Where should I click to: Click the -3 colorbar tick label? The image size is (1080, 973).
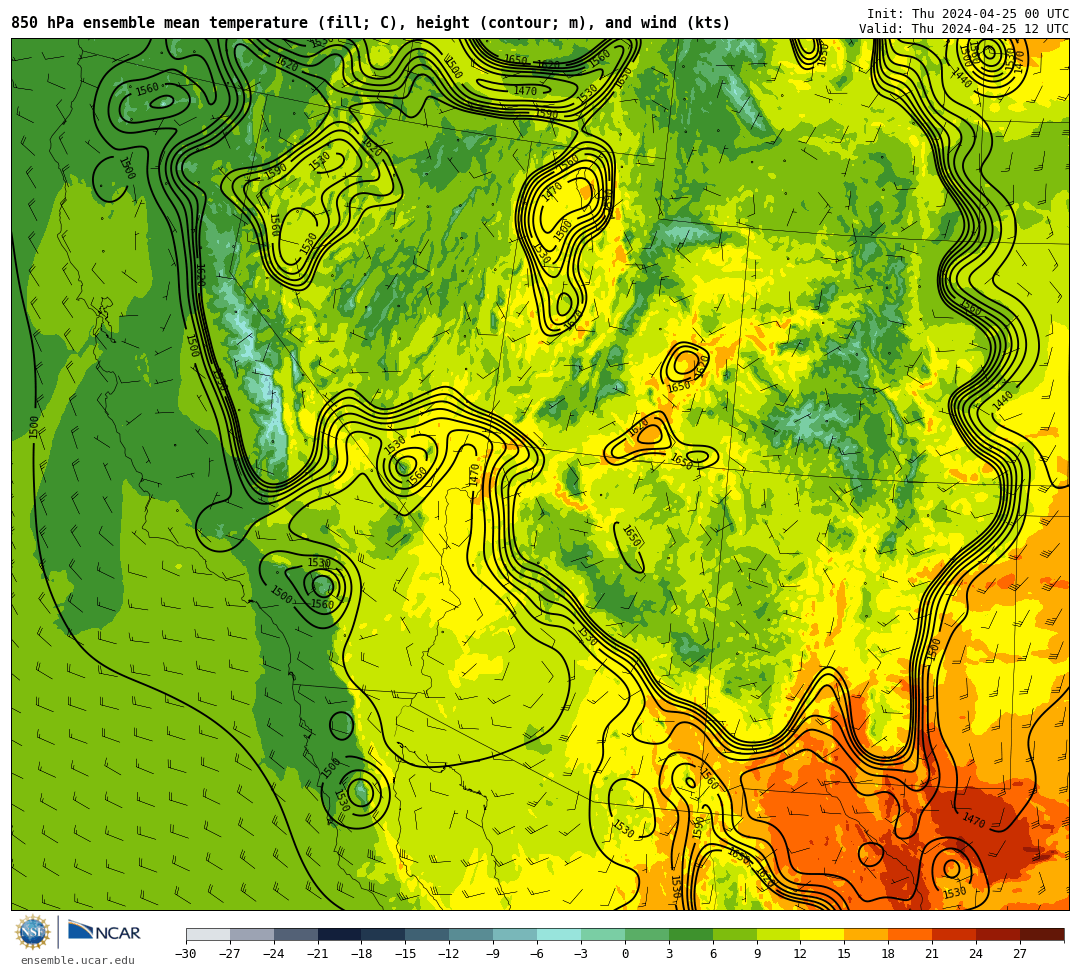(581, 954)
